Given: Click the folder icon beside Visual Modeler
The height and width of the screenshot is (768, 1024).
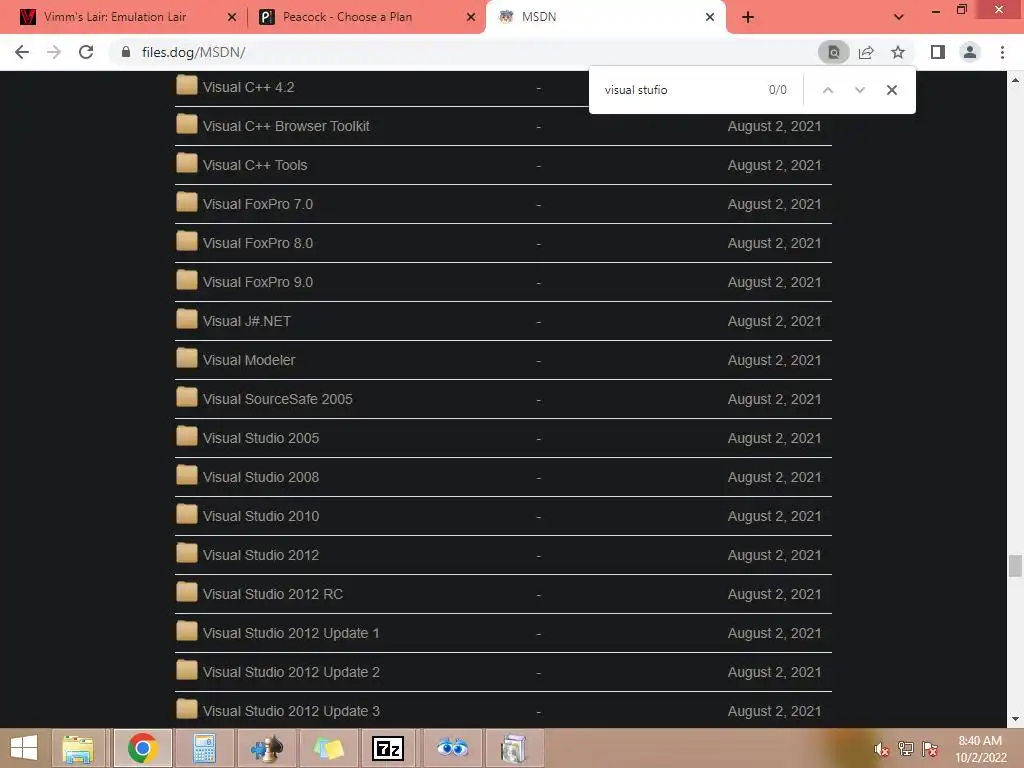Looking at the screenshot, I should (187, 359).
